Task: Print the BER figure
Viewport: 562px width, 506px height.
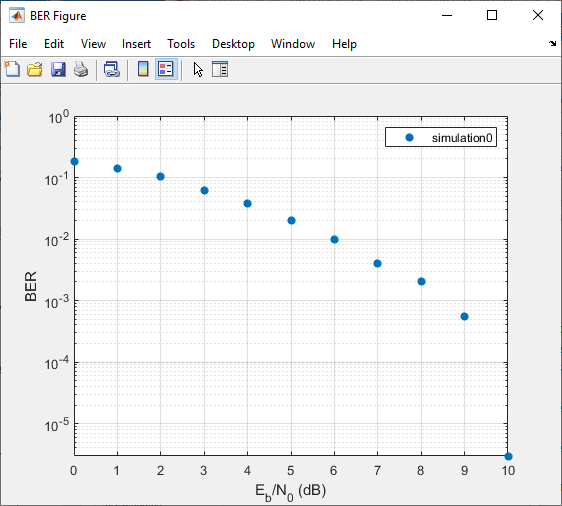Action: point(81,69)
